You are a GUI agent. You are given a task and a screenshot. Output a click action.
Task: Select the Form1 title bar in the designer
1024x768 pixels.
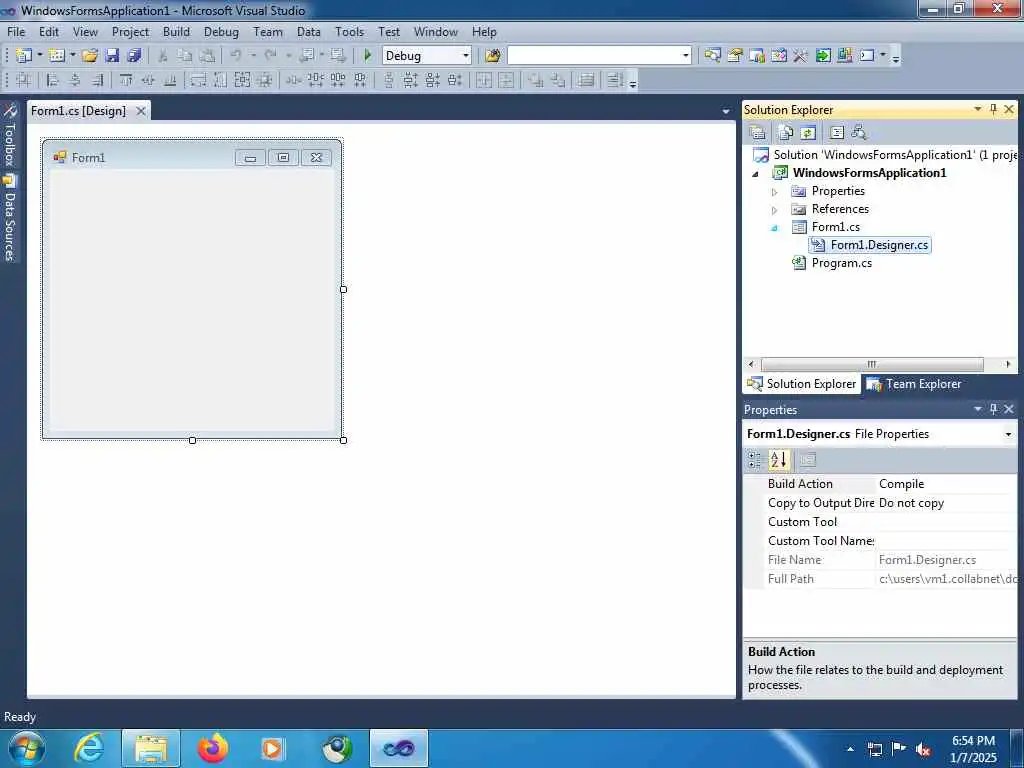tap(192, 157)
